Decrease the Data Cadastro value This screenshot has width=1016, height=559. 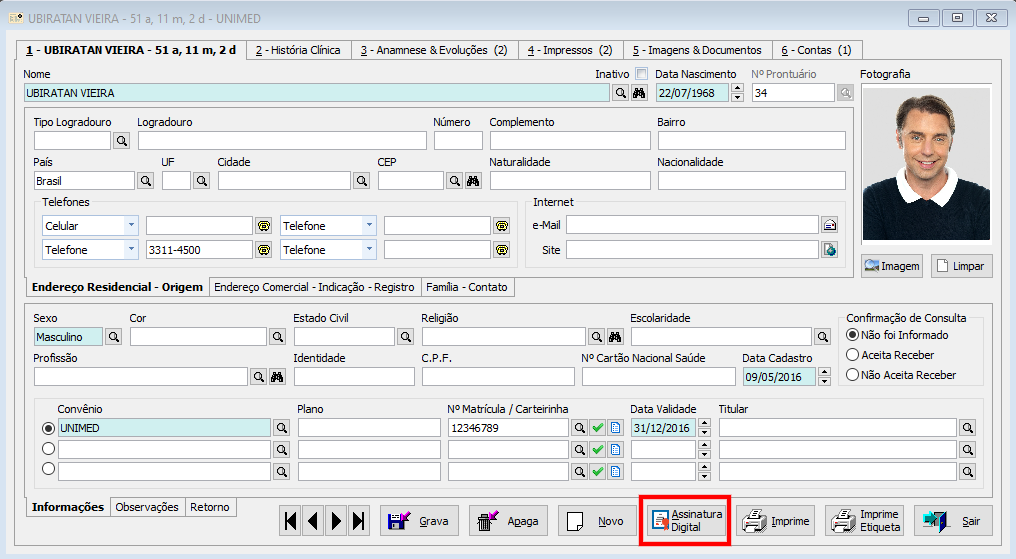click(824, 382)
